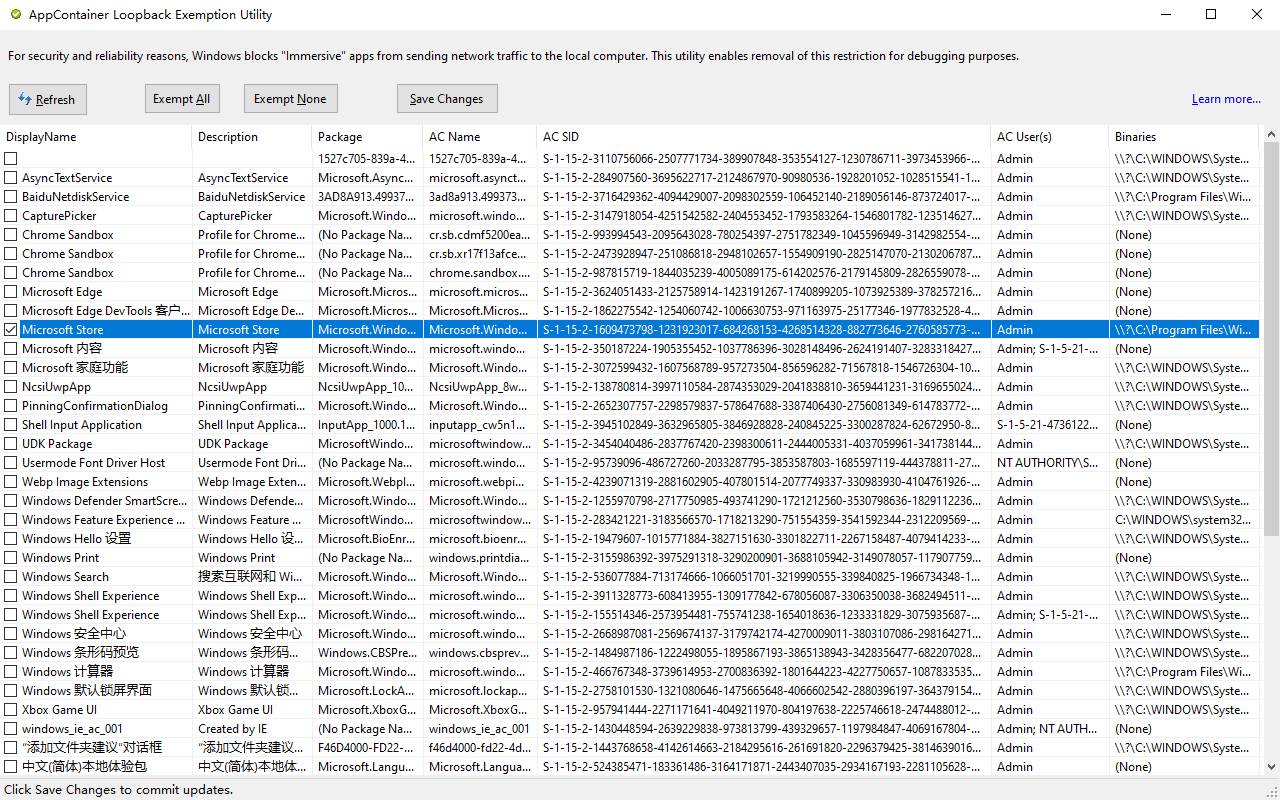Sort by Package column header

(x=367, y=137)
